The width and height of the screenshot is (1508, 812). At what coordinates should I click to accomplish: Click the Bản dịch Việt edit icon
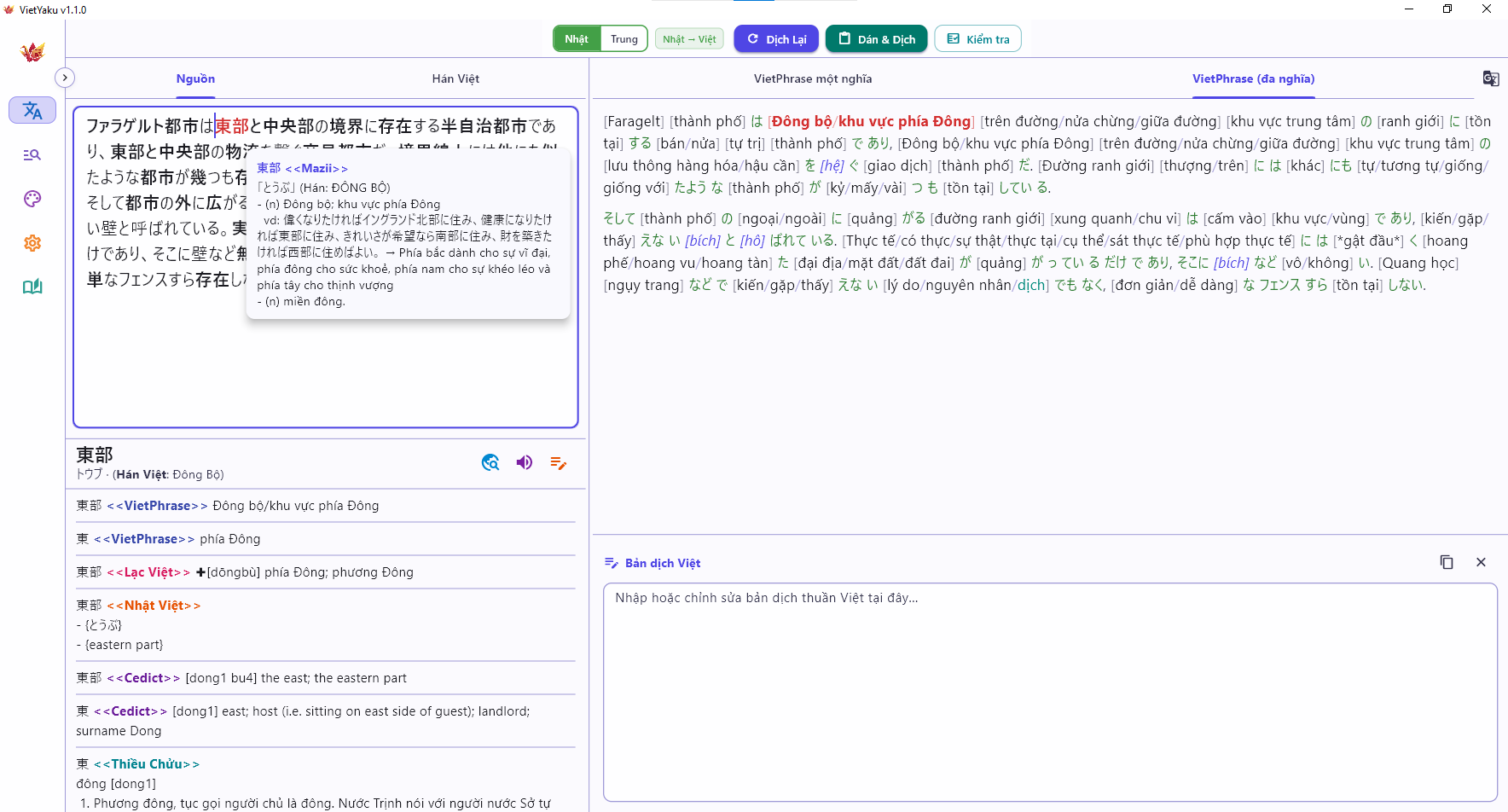coord(611,563)
